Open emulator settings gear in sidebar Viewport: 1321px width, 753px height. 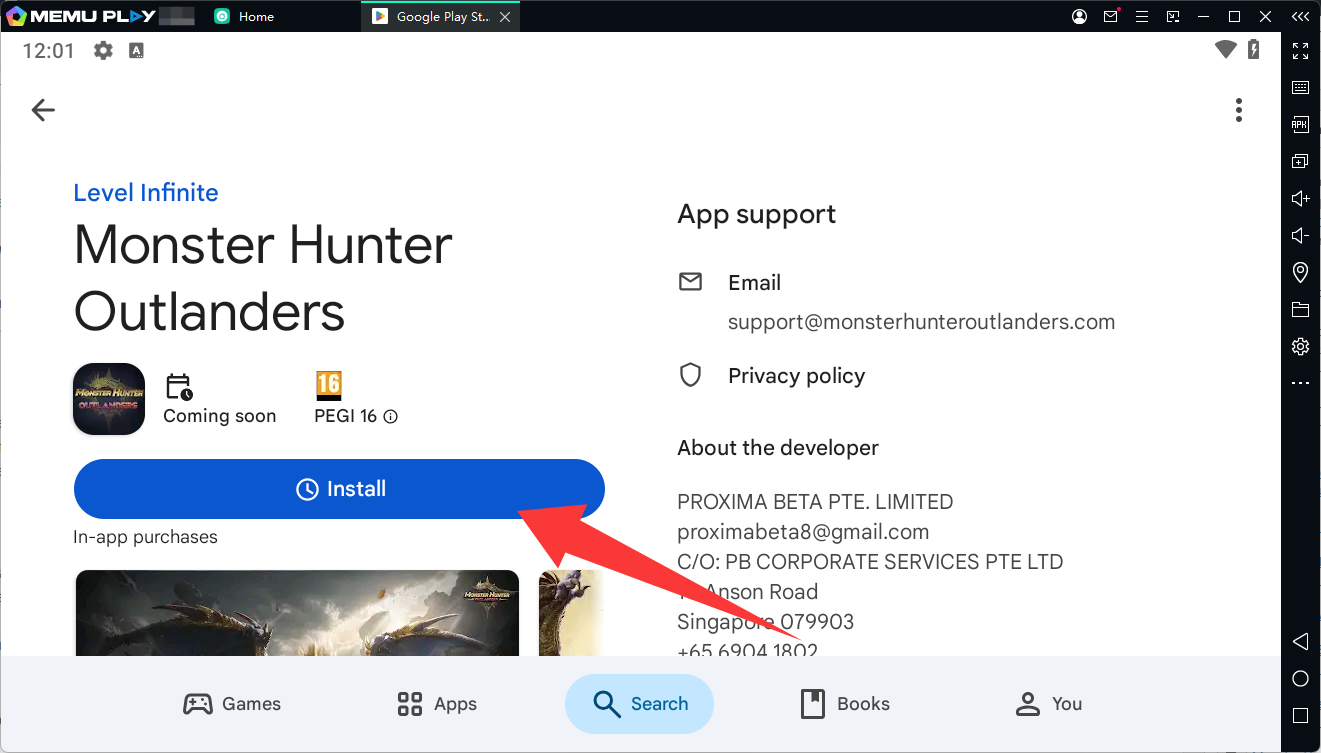(1300, 346)
